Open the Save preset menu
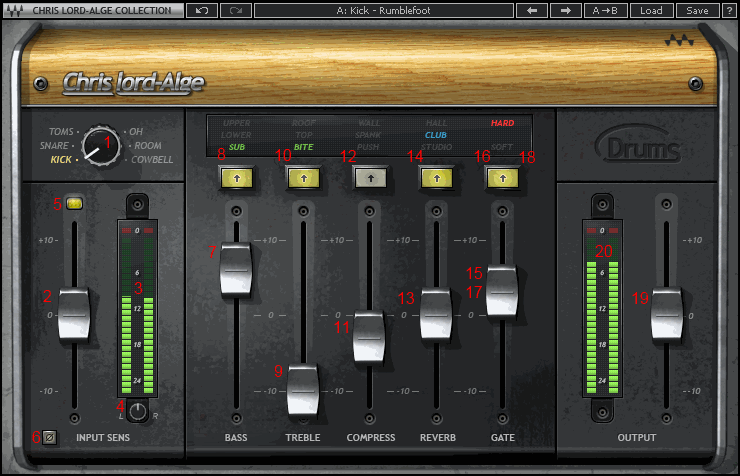Viewport: 740px width, 476px height. (697, 11)
